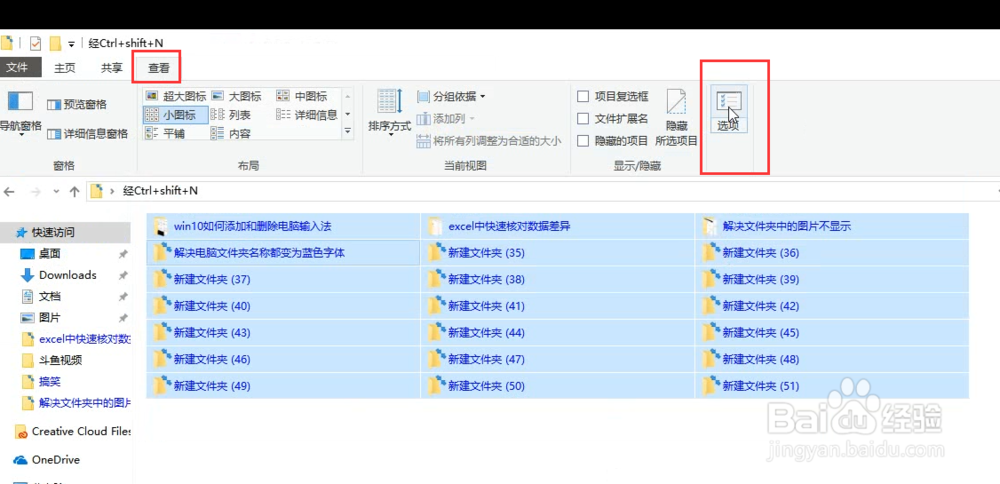Screen dimensions: 1000x484
Task: Open the 分组依据 group by dropdown
Action: (451, 96)
